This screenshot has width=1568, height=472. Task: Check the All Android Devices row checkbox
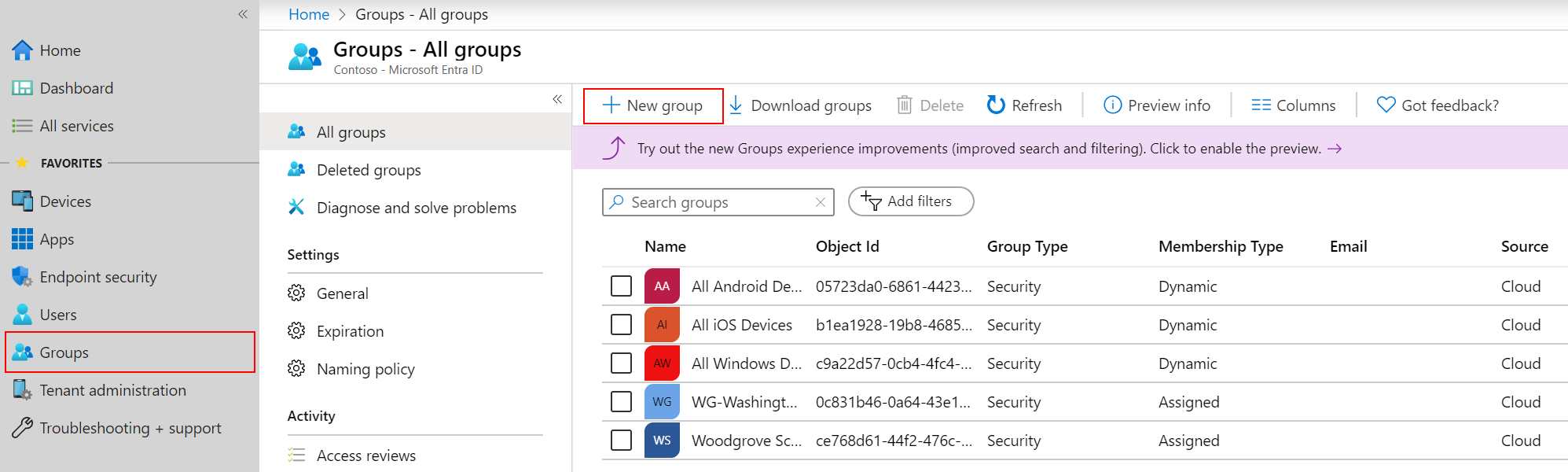(621, 286)
